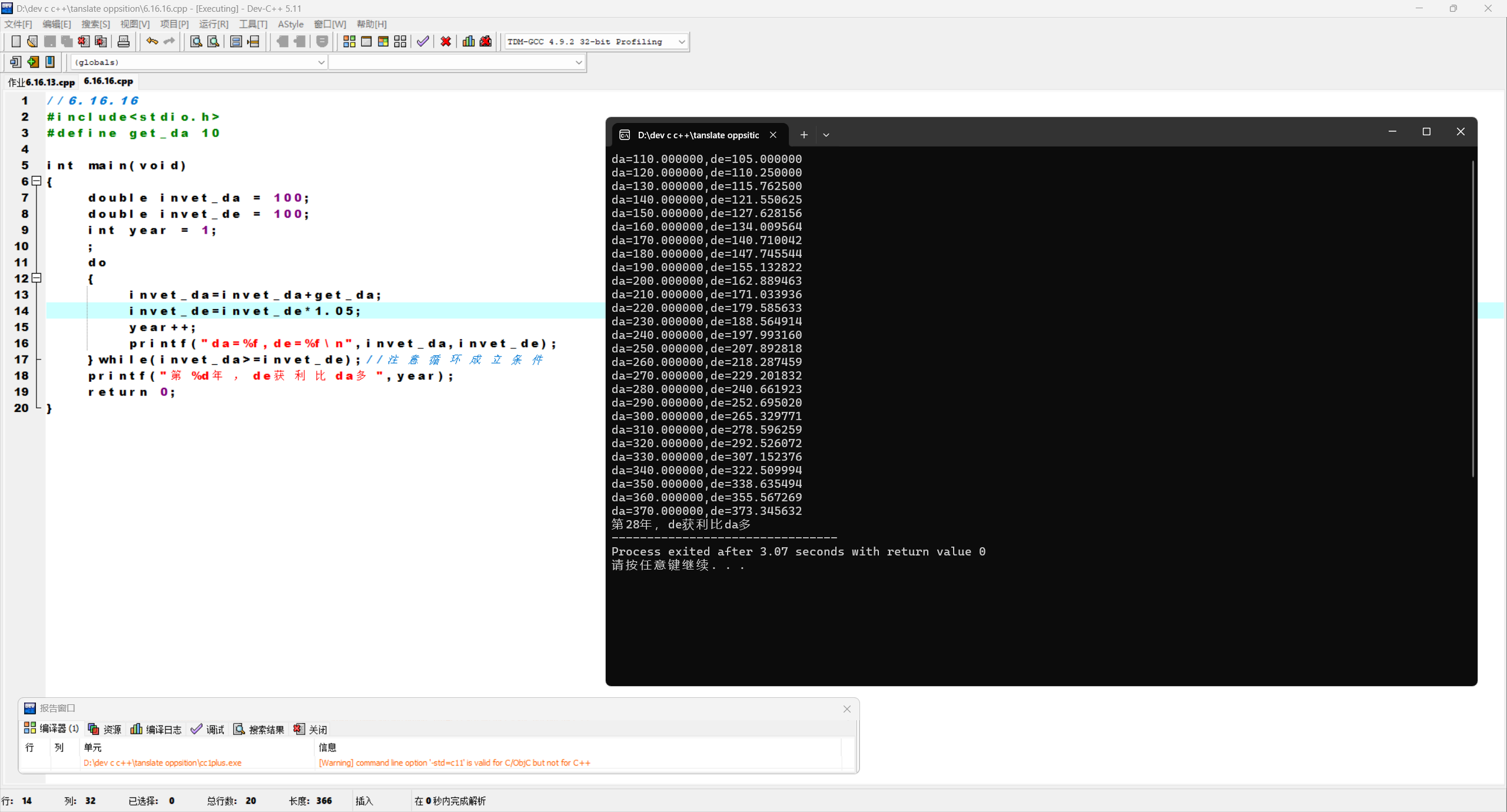The image size is (1507, 812).
Task: Click the Print toolbar icon
Action: tap(124, 41)
